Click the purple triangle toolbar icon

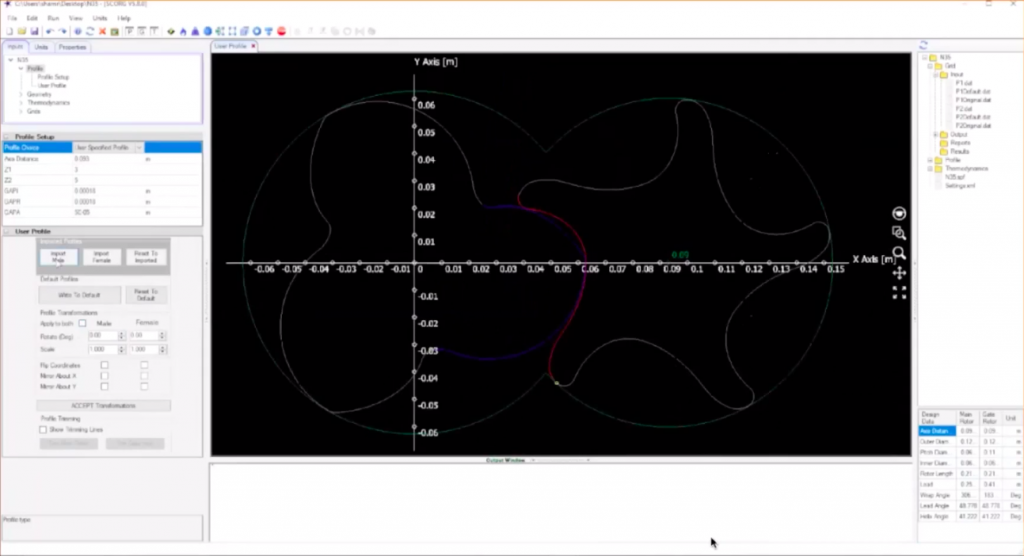(x=195, y=31)
